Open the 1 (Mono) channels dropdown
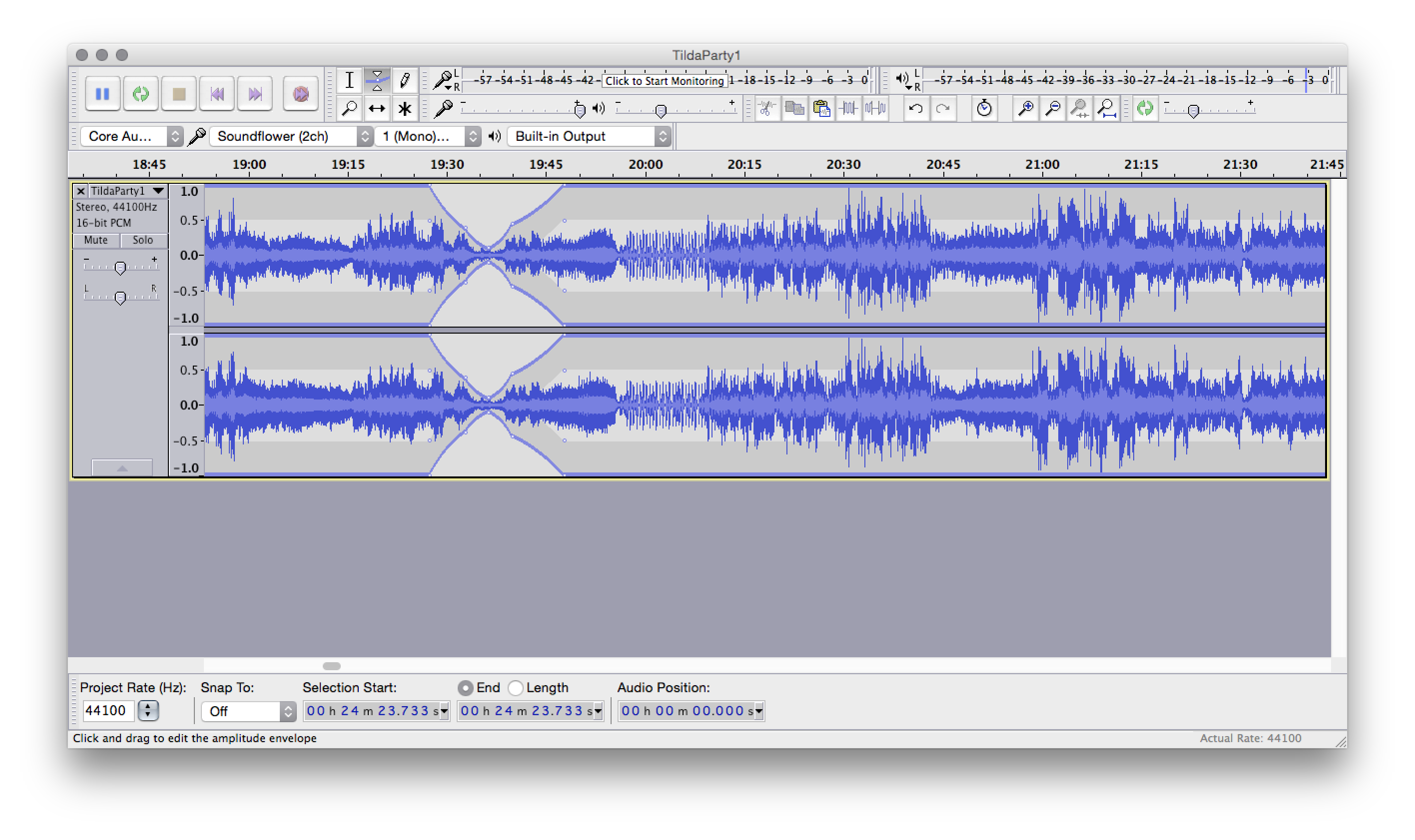1415x840 pixels. coord(428,136)
